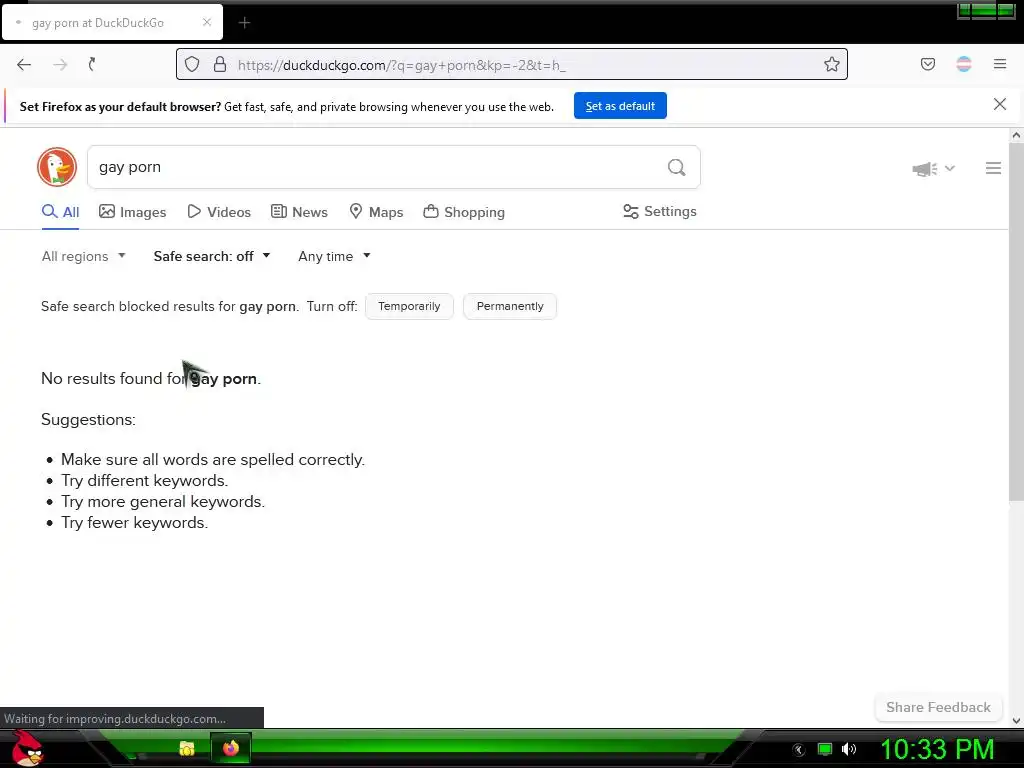The width and height of the screenshot is (1024, 768).
Task: Click the Start menu Angry Bird icon
Action: pos(27,748)
